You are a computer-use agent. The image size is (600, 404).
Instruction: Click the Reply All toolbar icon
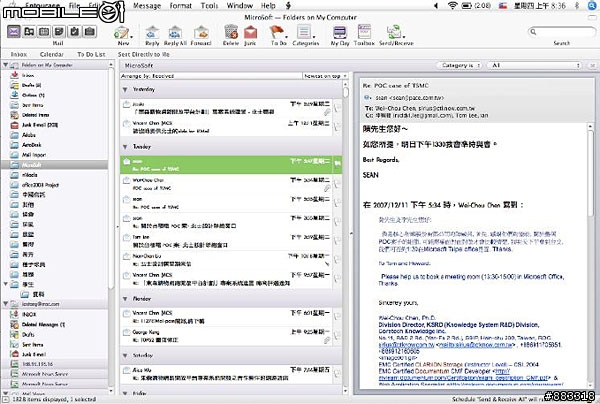pos(175,32)
